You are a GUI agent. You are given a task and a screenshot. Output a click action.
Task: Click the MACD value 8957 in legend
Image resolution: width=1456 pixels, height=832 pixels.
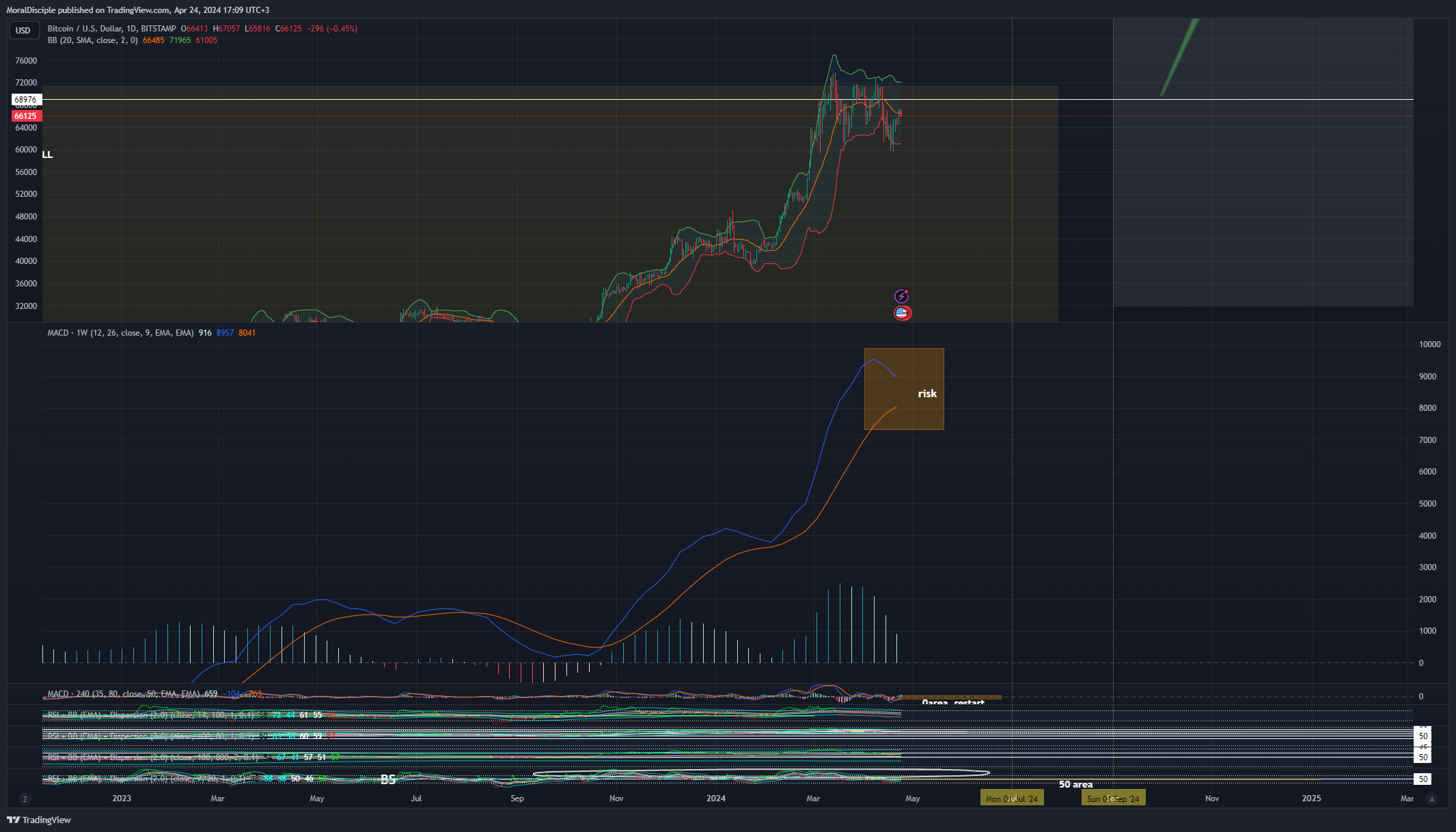coord(225,333)
